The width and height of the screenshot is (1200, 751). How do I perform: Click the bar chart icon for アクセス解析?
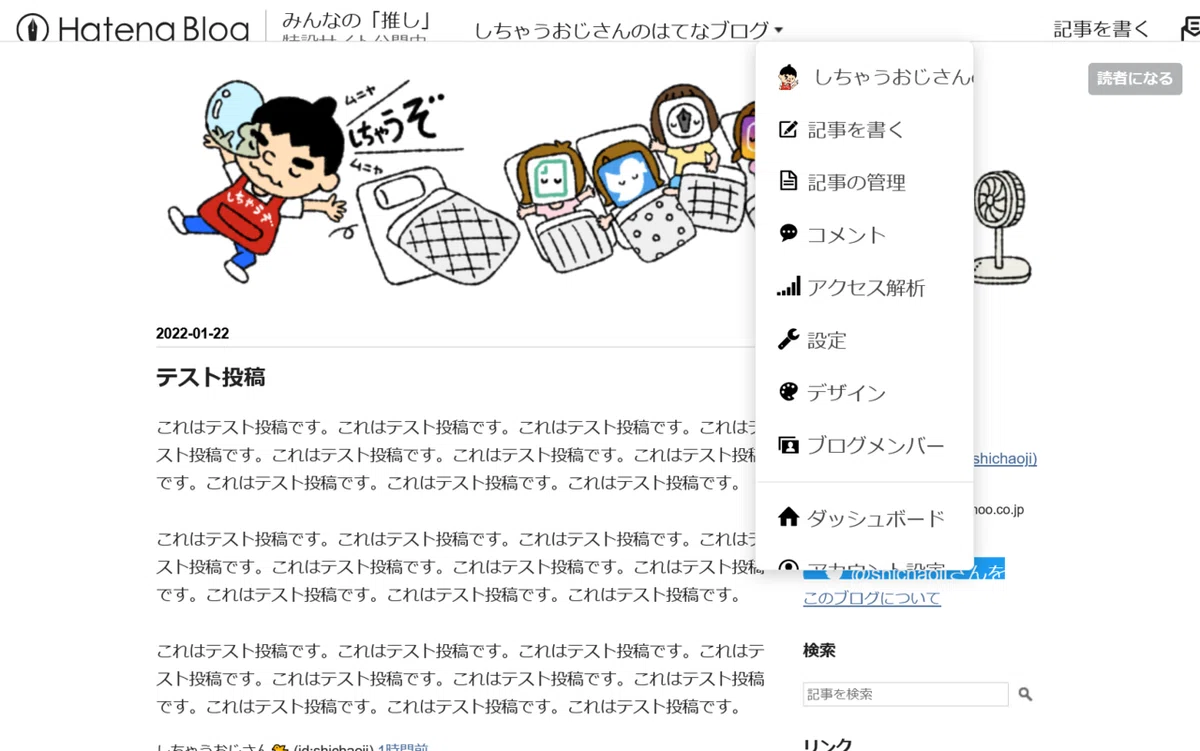click(x=788, y=287)
